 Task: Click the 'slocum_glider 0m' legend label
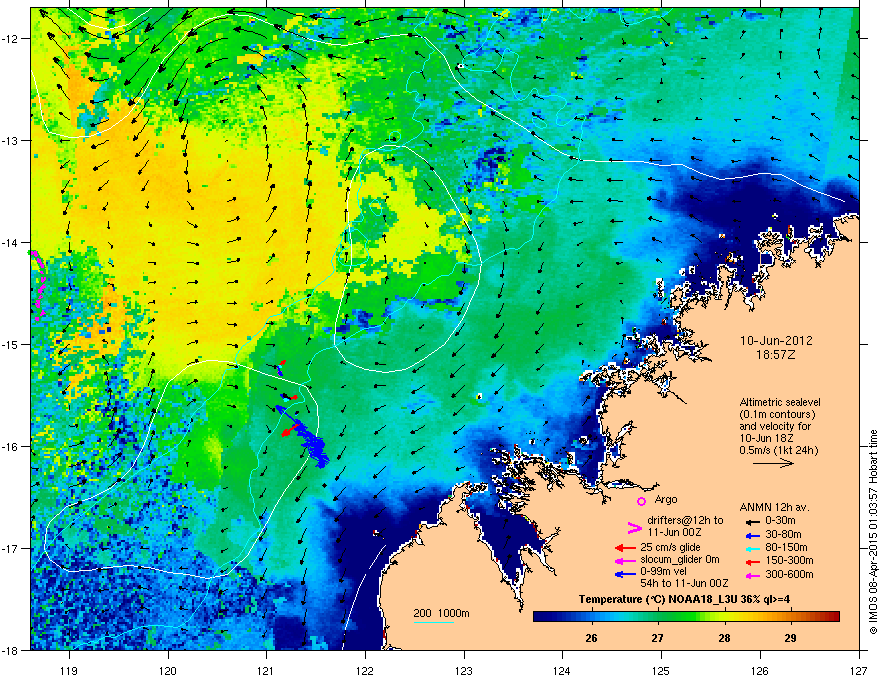[680, 560]
